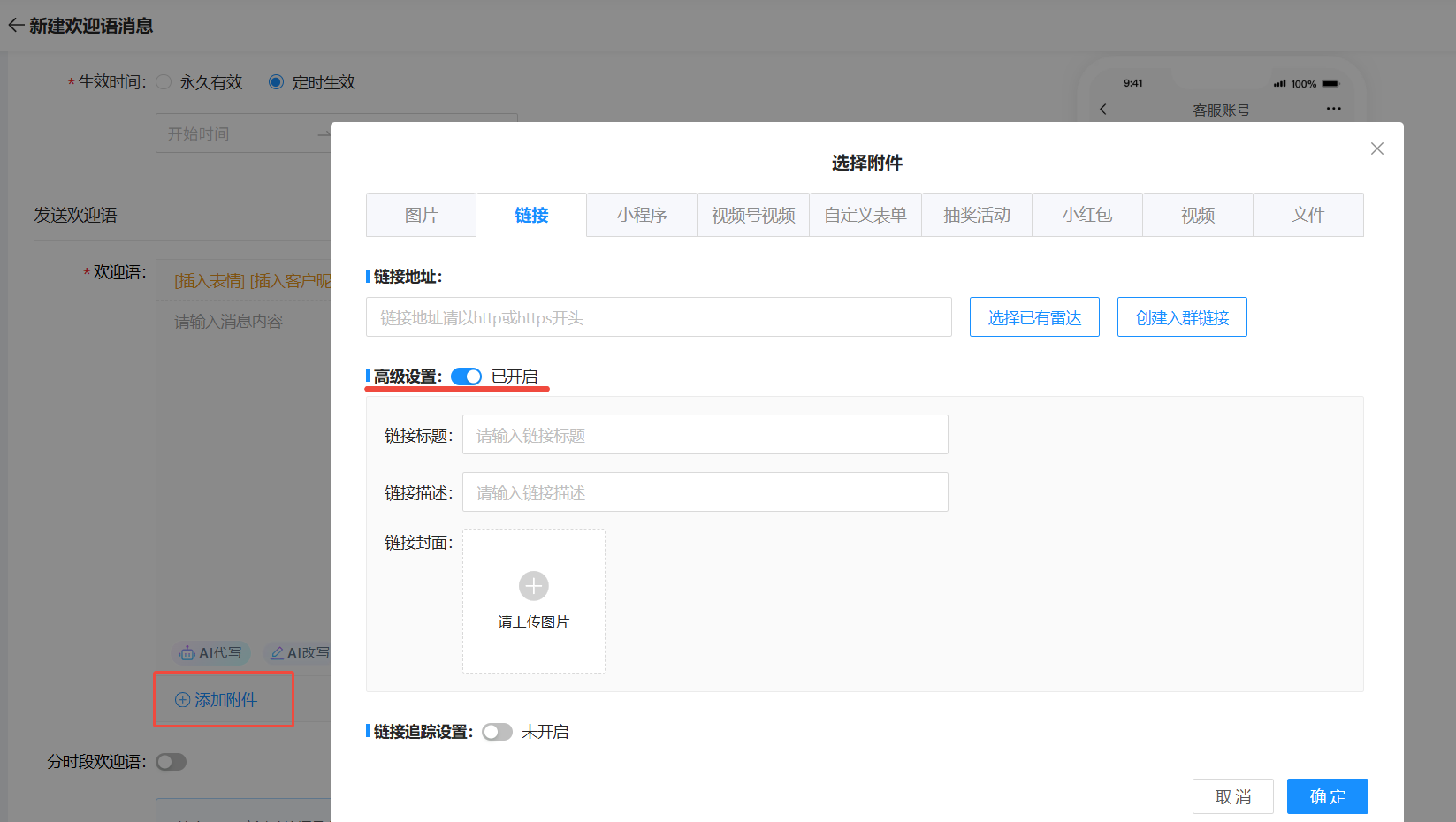Enable the 链接追踪设置 switch

point(497,732)
